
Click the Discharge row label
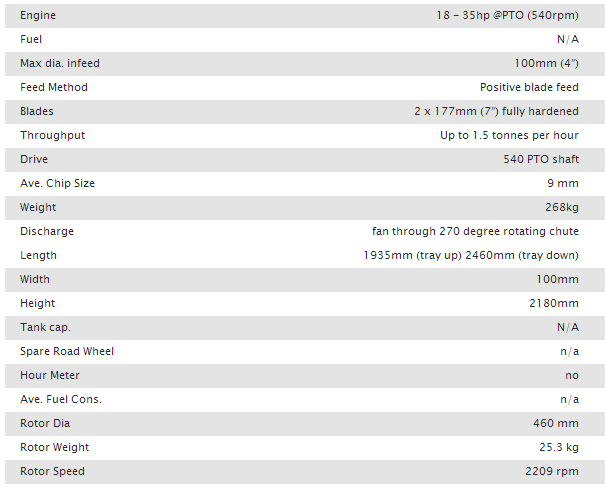[47, 232]
